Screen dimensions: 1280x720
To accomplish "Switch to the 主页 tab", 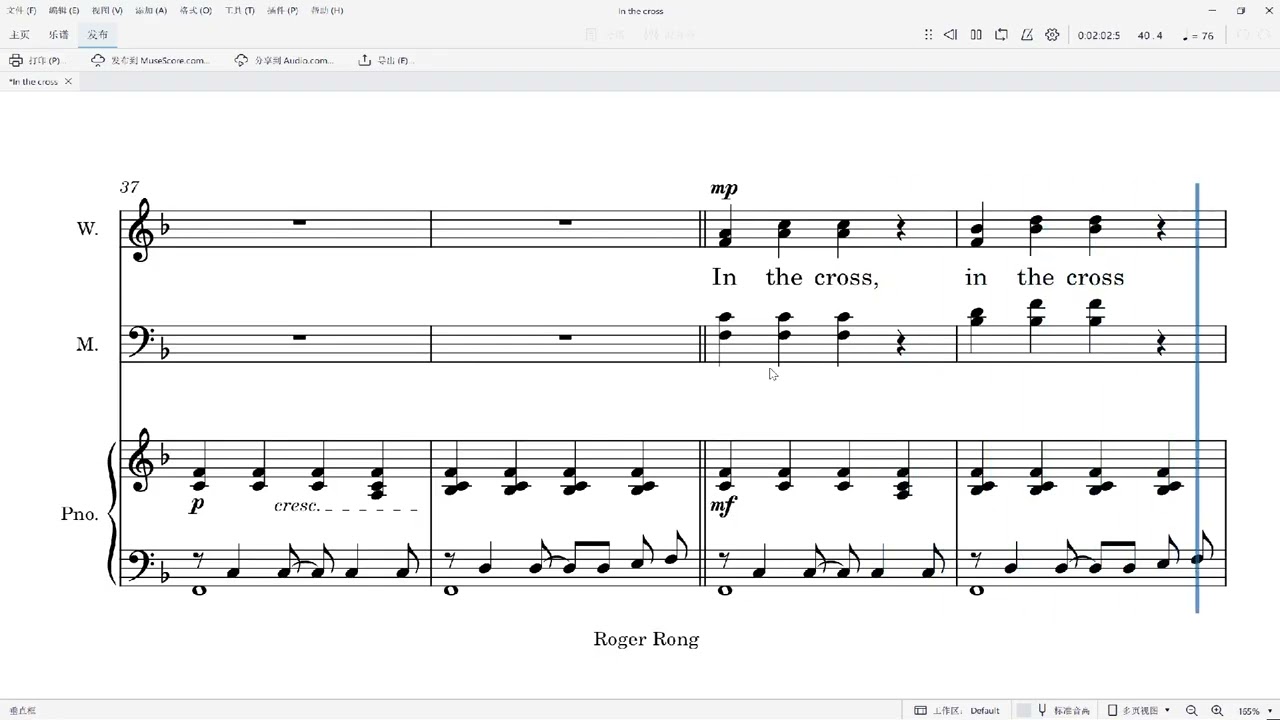I will tap(19, 35).
